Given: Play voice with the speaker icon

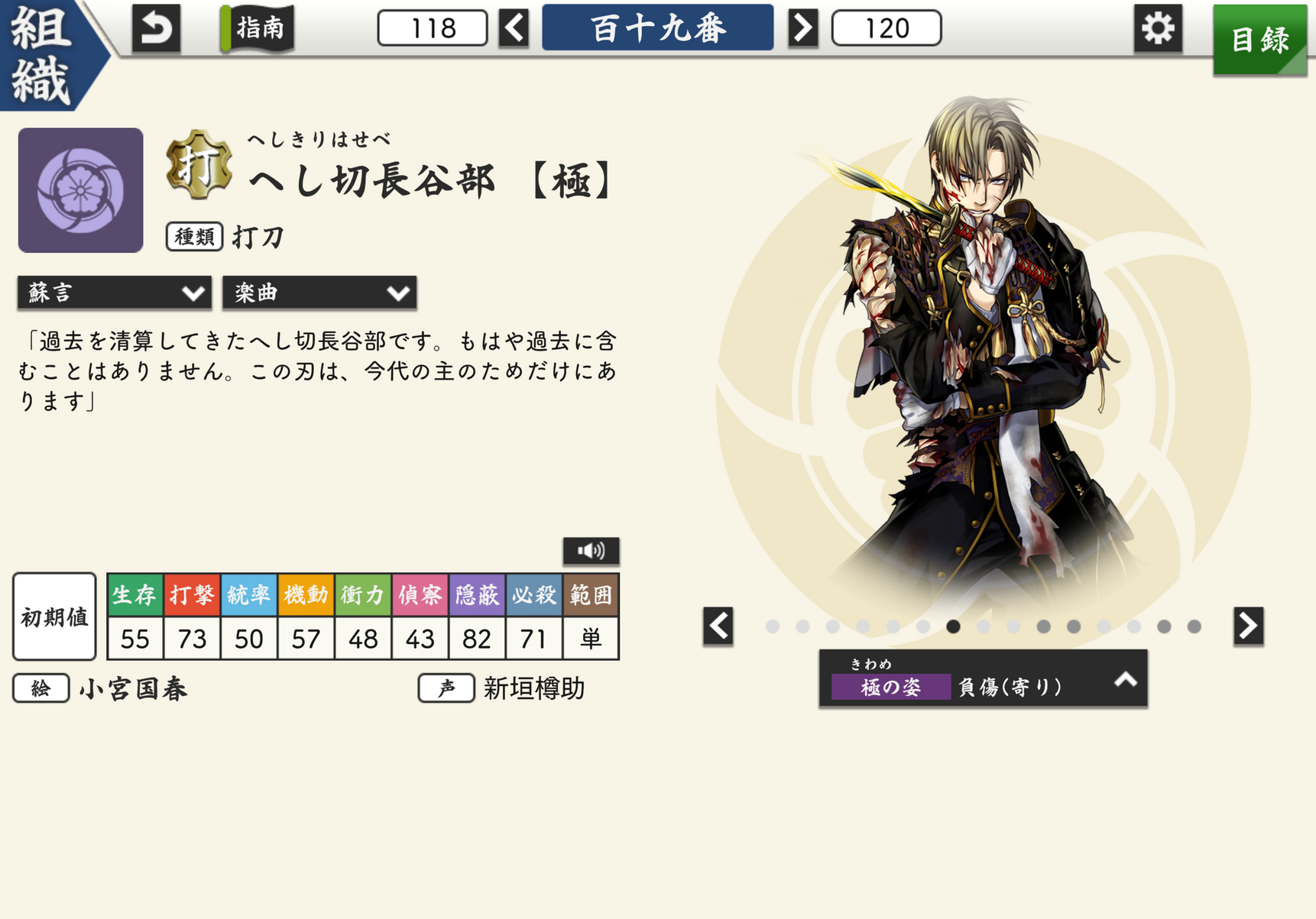Looking at the screenshot, I should click(x=591, y=550).
